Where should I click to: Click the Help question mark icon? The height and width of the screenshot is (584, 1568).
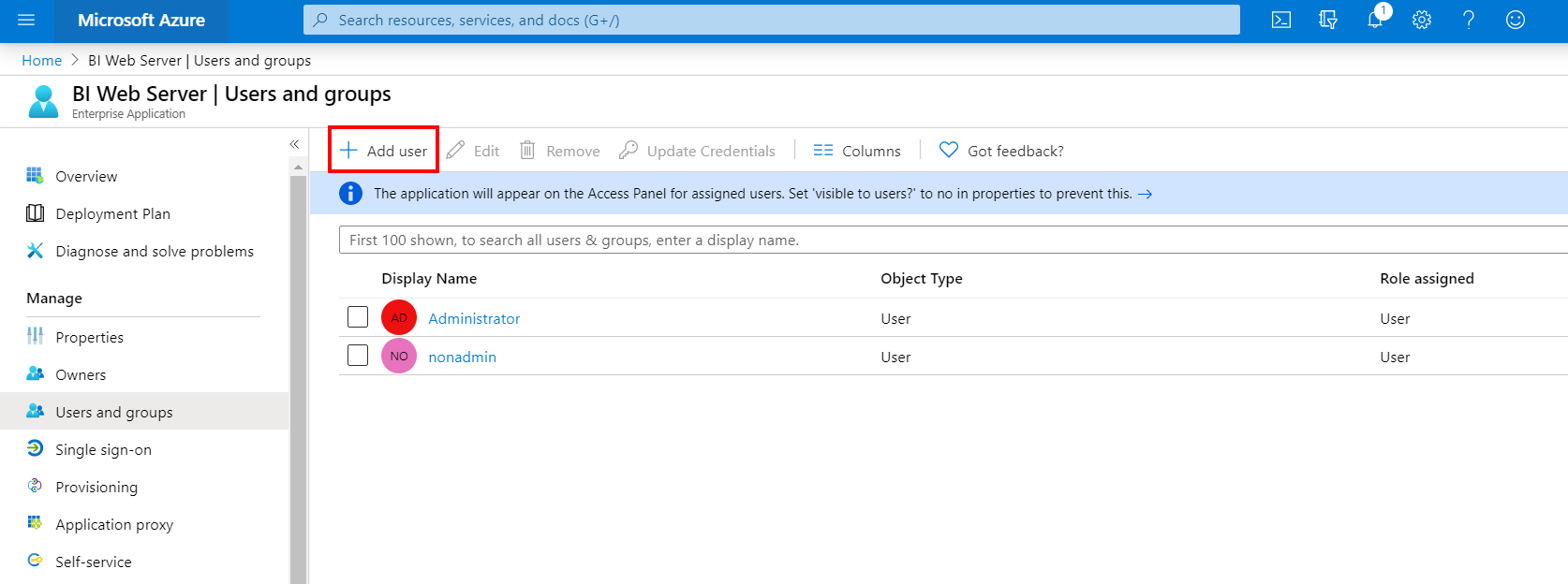[1468, 20]
